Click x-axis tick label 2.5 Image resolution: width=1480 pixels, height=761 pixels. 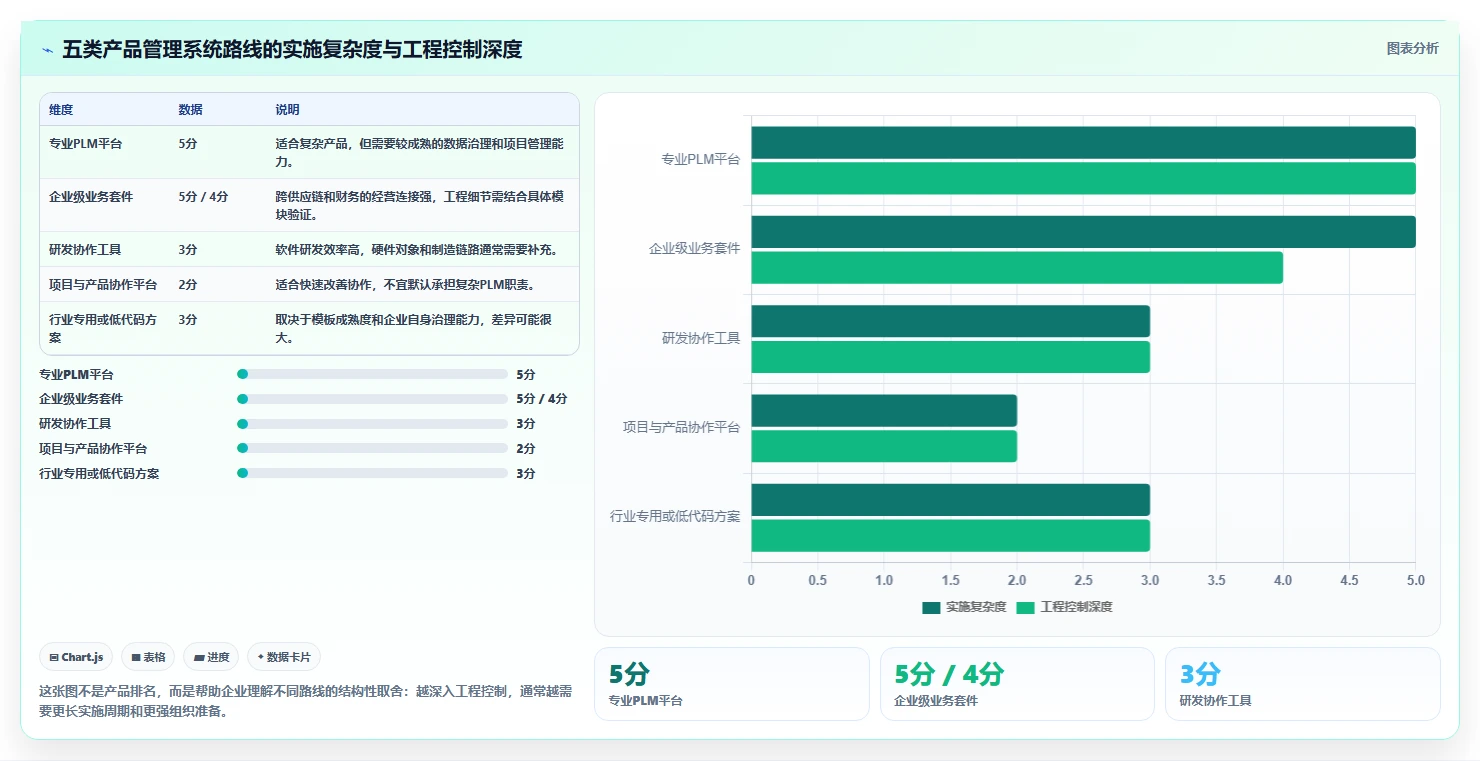point(1083,580)
